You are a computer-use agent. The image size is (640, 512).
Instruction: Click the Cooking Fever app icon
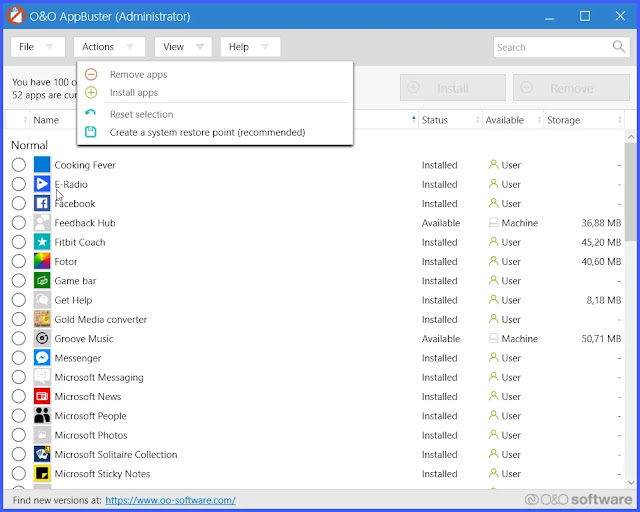[42, 165]
